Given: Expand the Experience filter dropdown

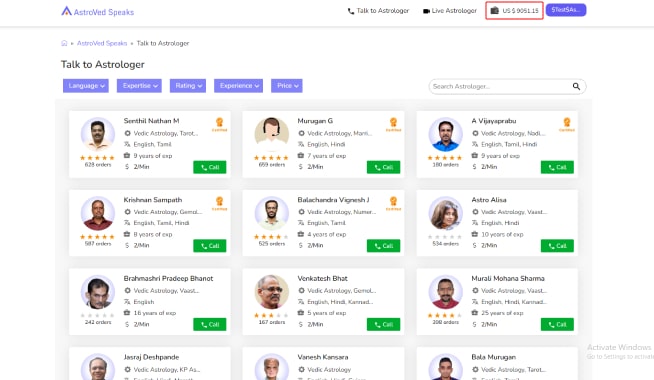Looking at the screenshot, I should pos(239,86).
